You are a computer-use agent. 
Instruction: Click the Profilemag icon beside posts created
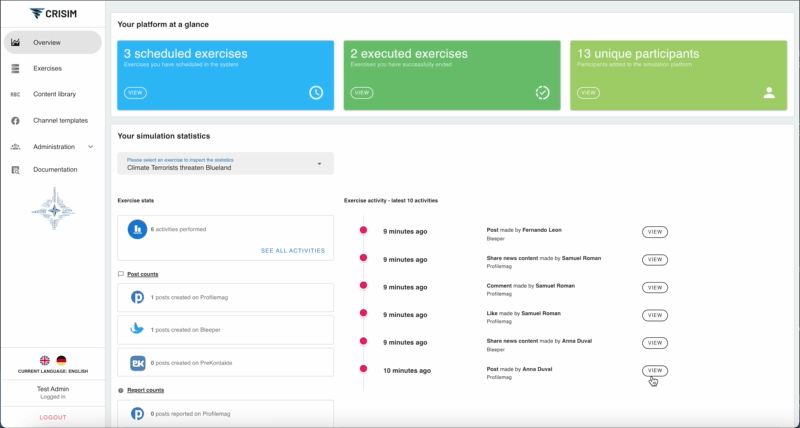tap(137, 297)
